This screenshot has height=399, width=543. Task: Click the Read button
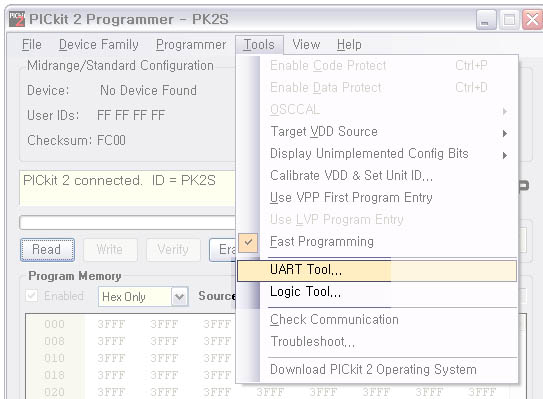point(47,249)
